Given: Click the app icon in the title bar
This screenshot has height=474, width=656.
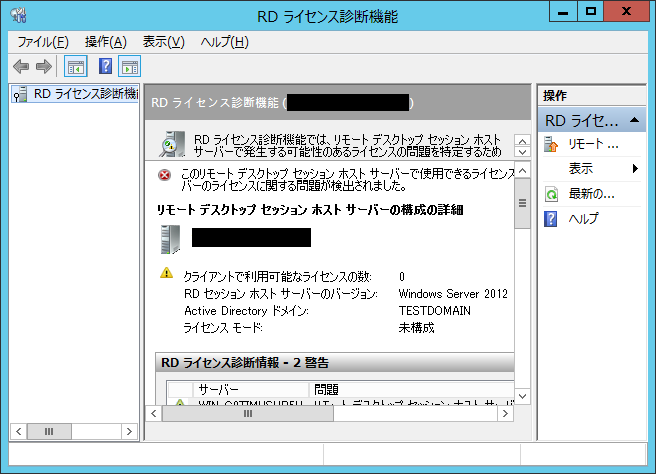Looking at the screenshot, I should click(x=19, y=15).
